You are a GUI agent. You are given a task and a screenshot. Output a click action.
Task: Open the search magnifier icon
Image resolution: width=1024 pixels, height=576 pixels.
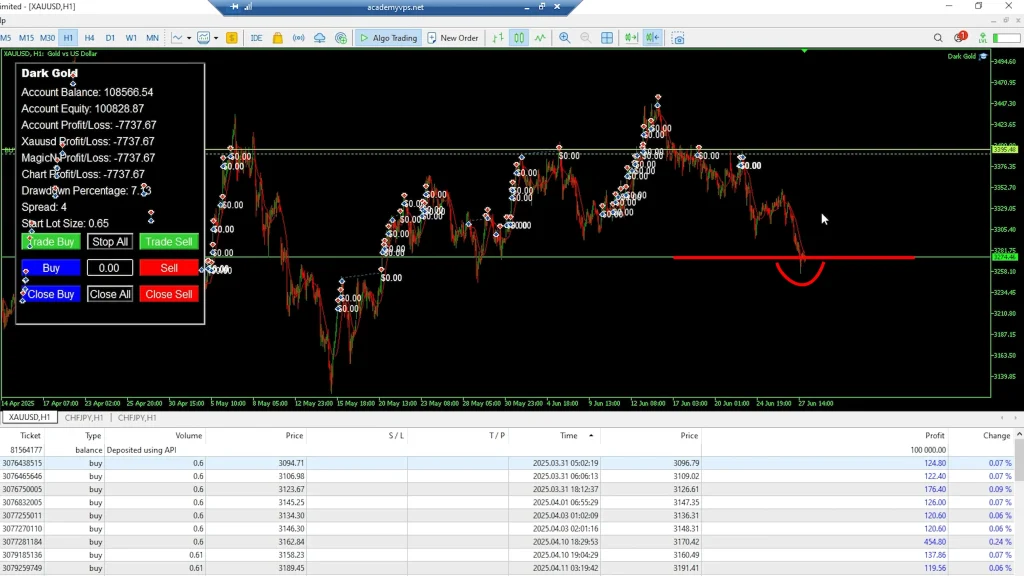click(x=938, y=38)
